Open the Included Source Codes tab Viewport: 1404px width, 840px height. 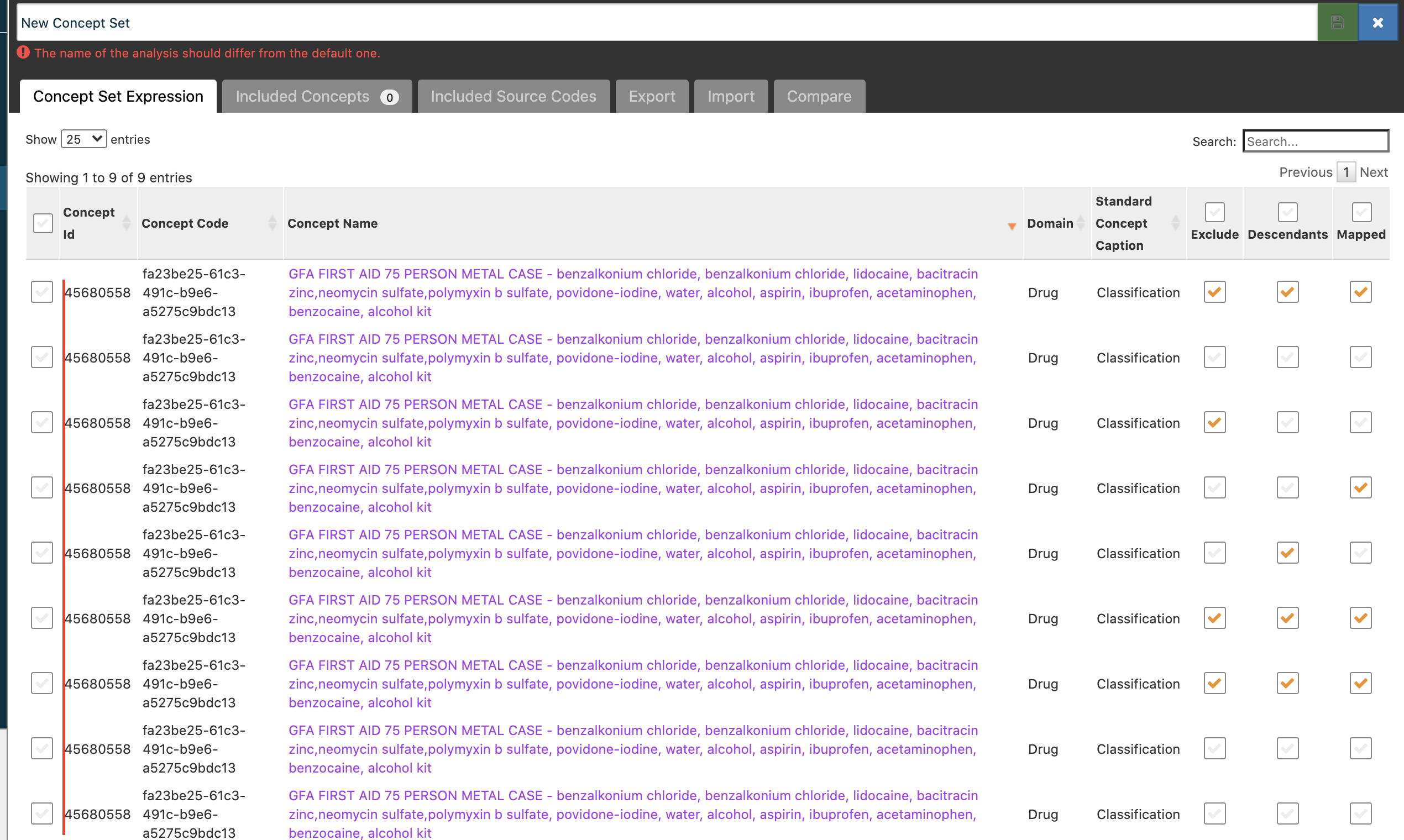point(513,96)
